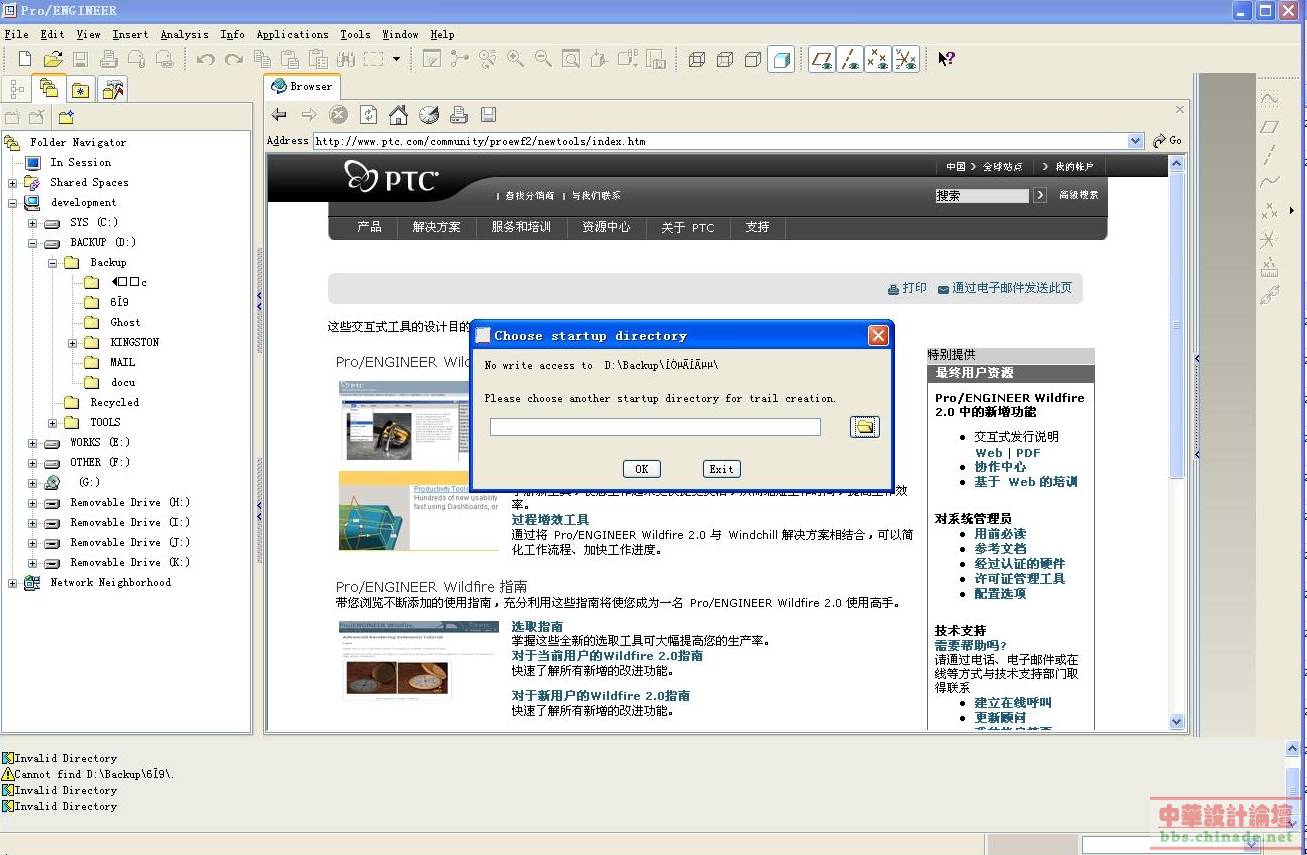
Task: Open the Favorites navigator tab icon
Action: tap(80, 90)
